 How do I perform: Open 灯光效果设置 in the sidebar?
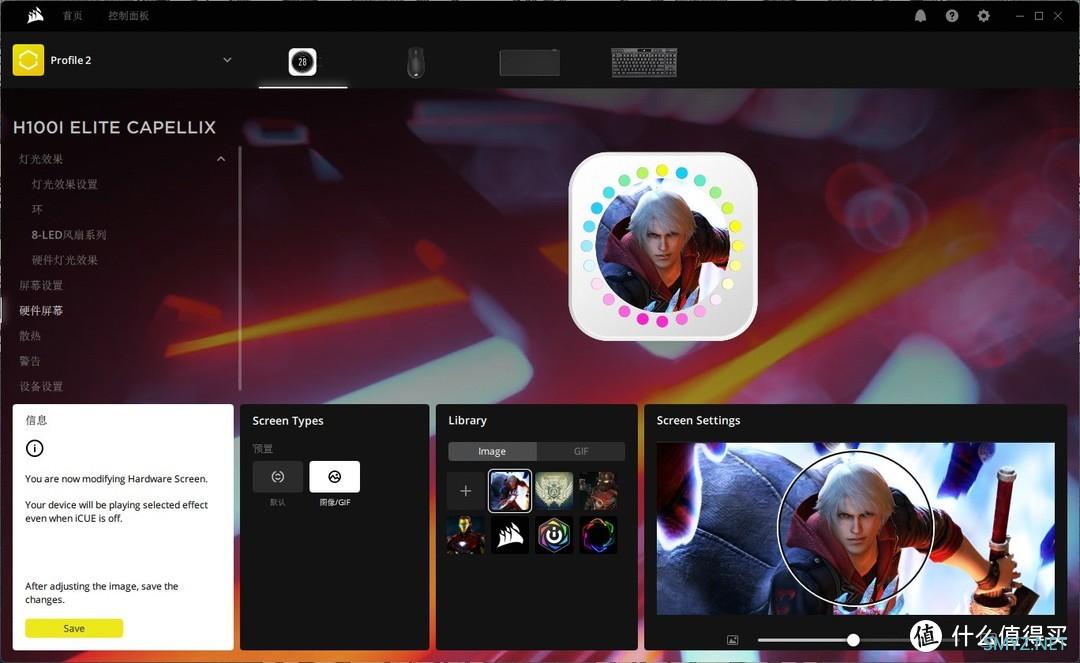65,185
